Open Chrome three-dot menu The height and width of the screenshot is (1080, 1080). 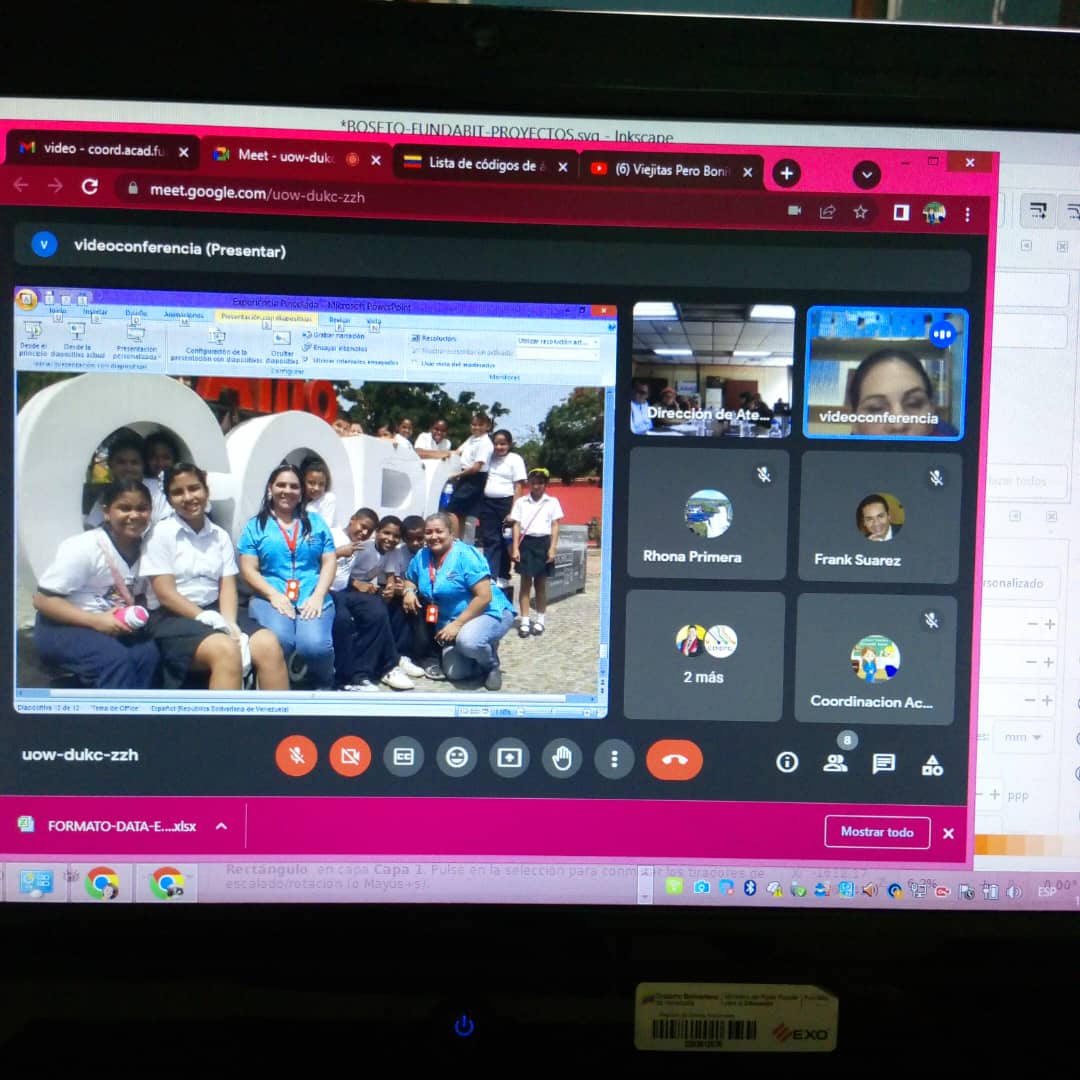[x=967, y=215]
